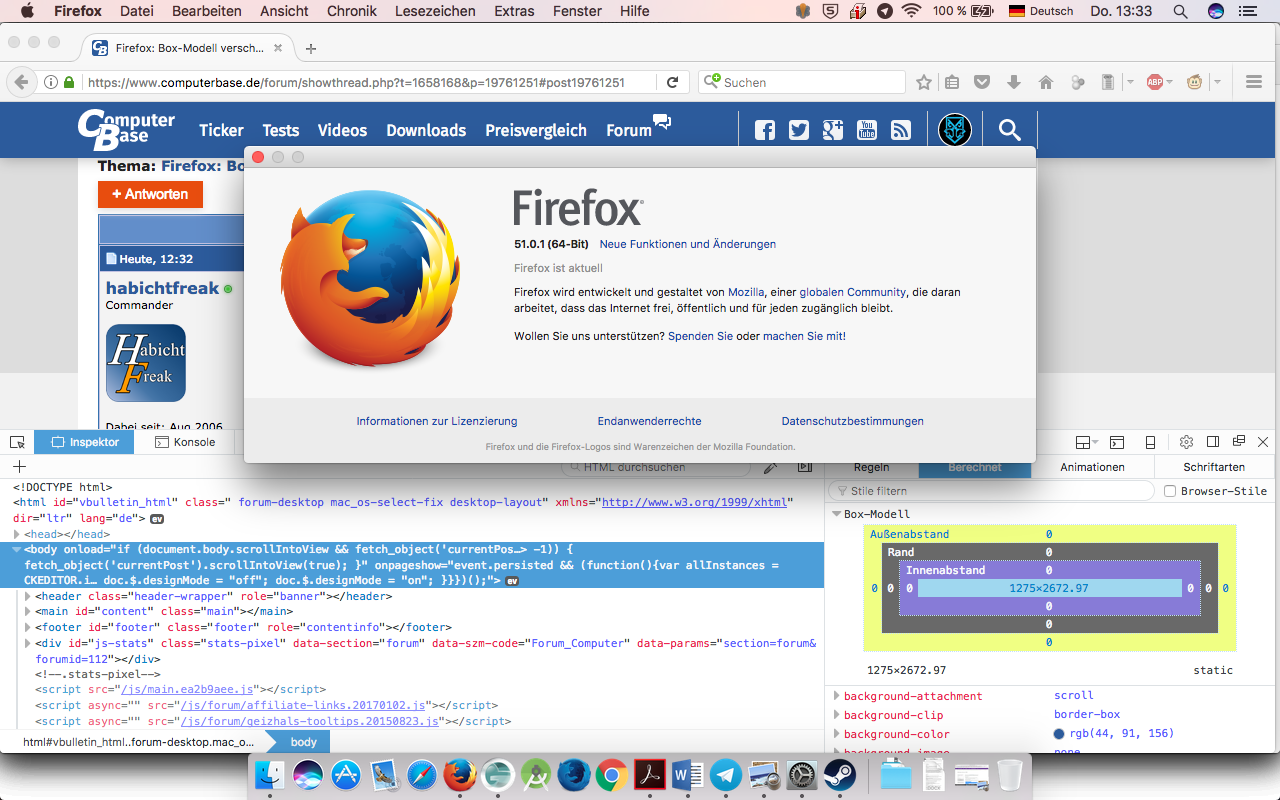Open devtools settings gear icon
This screenshot has width=1280, height=800.
click(1186, 442)
